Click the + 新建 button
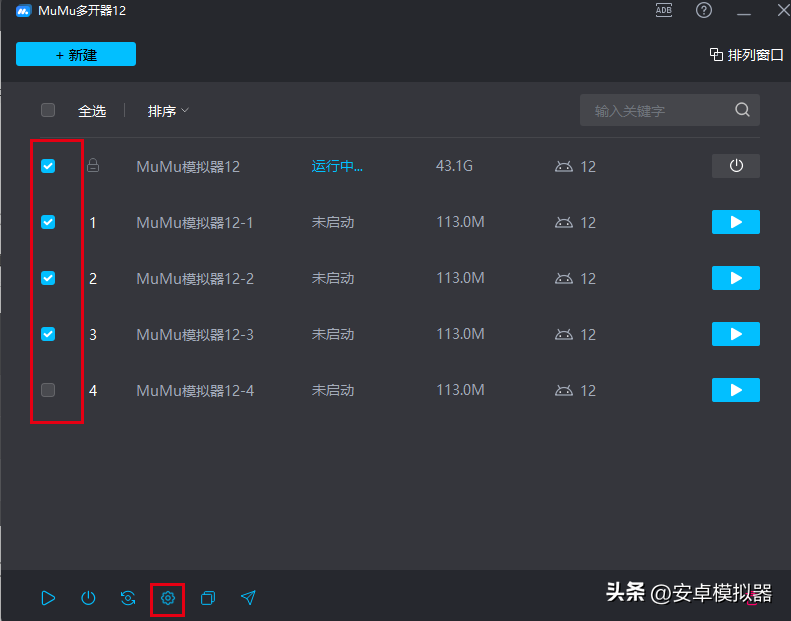The width and height of the screenshot is (791, 621). (76, 54)
